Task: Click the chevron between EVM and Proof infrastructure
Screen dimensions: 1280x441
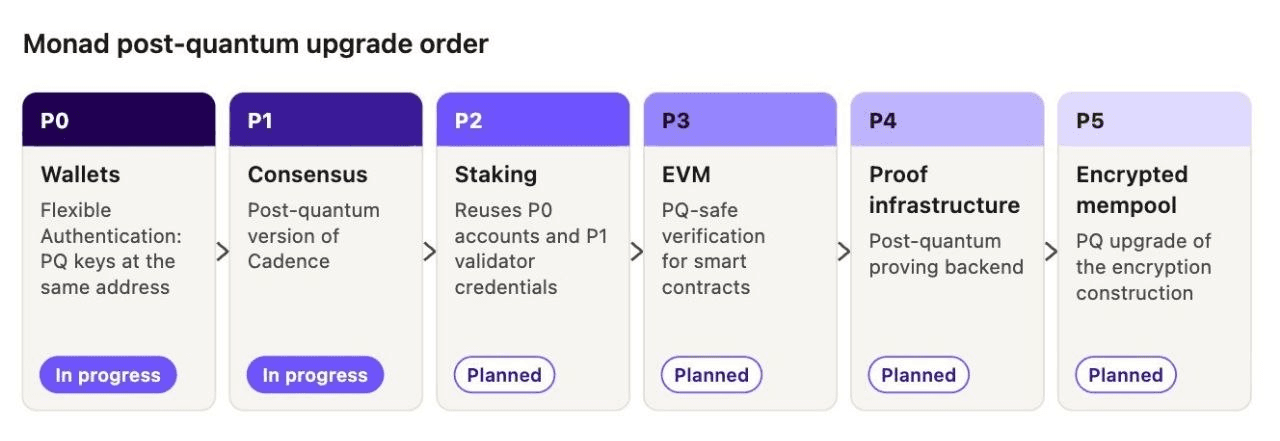Action: [844, 251]
